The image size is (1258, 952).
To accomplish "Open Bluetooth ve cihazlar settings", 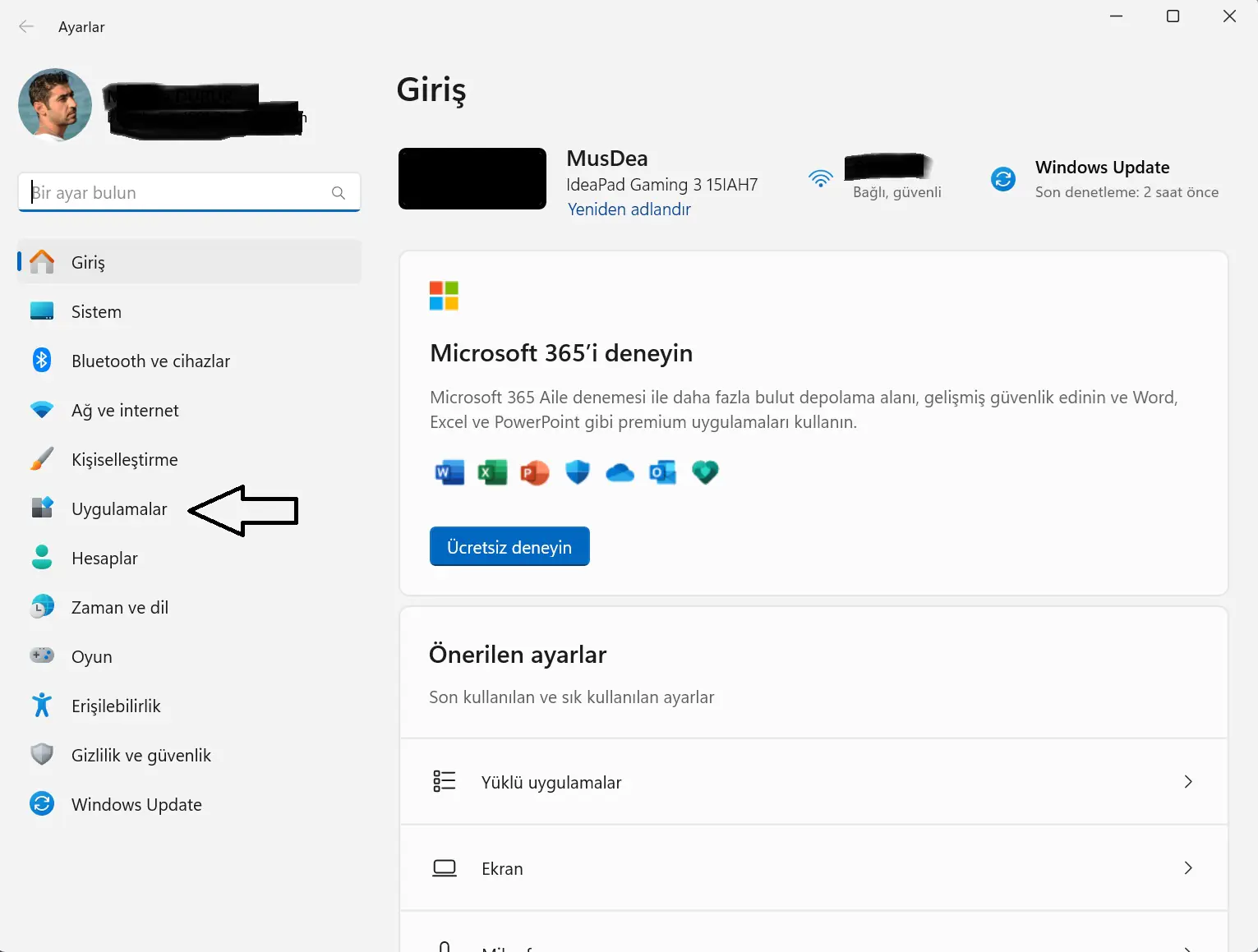I will pyautogui.click(x=189, y=361).
